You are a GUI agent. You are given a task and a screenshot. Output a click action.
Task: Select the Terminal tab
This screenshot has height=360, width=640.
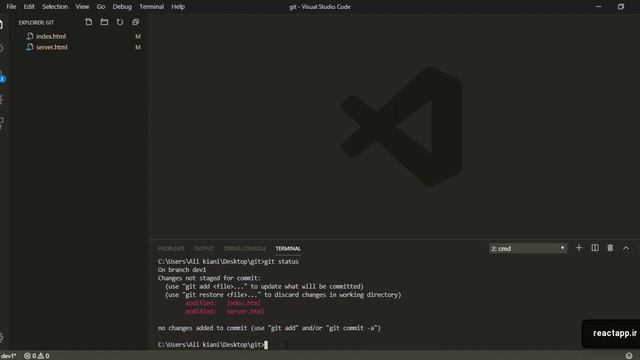click(x=288, y=249)
